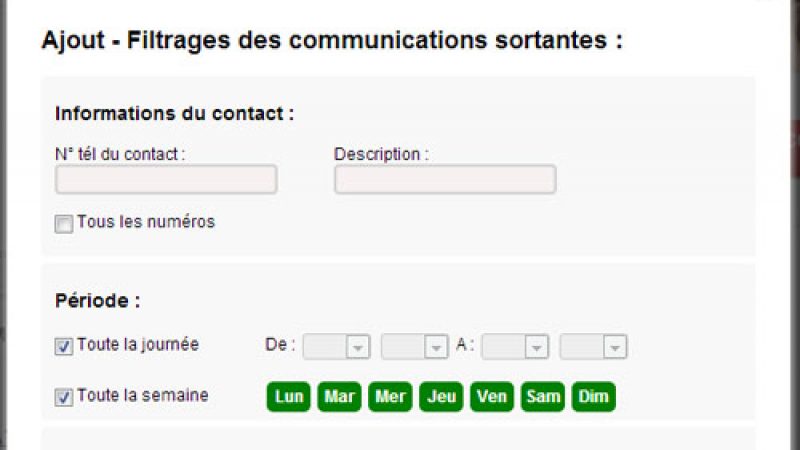The width and height of the screenshot is (800, 450).
Task: Uncheck the Toute la journée checkbox
Action: pos(64,347)
